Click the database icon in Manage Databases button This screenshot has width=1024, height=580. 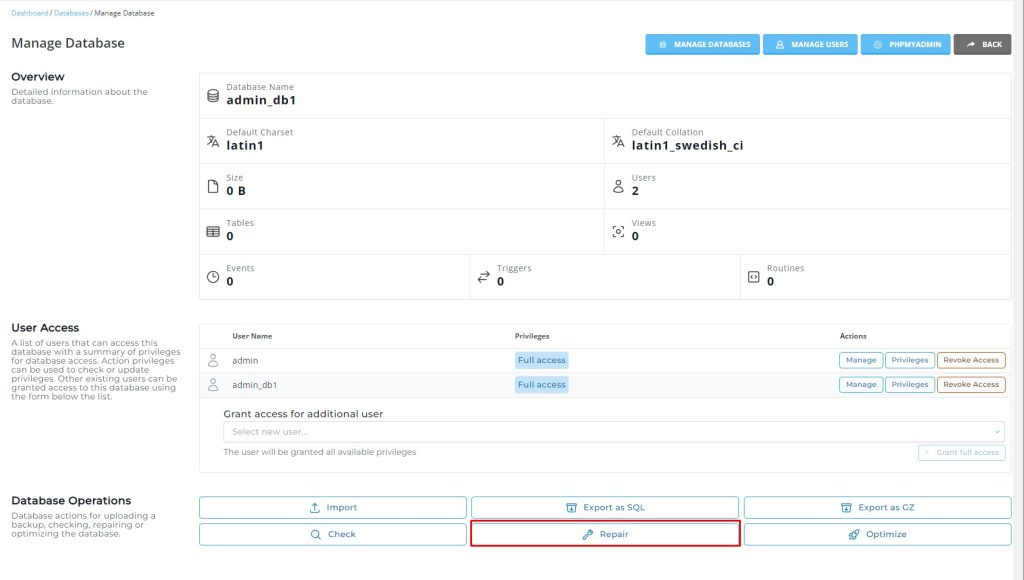click(663, 44)
